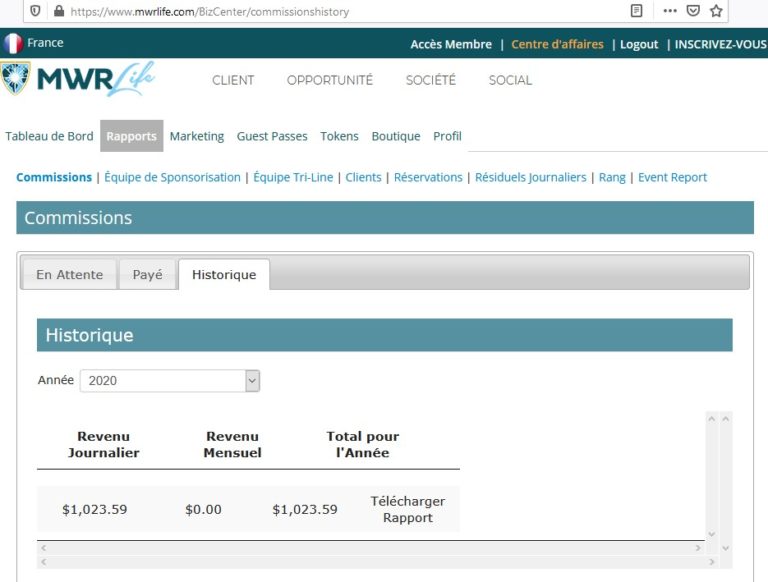Image resolution: width=768 pixels, height=582 pixels.
Task: Click the Logout link
Action: [639, 44]
